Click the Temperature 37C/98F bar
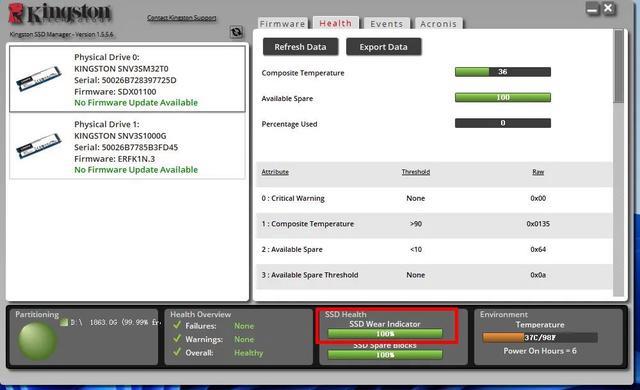This screenshot has height=390, width=640. click(x=540, y=337)
